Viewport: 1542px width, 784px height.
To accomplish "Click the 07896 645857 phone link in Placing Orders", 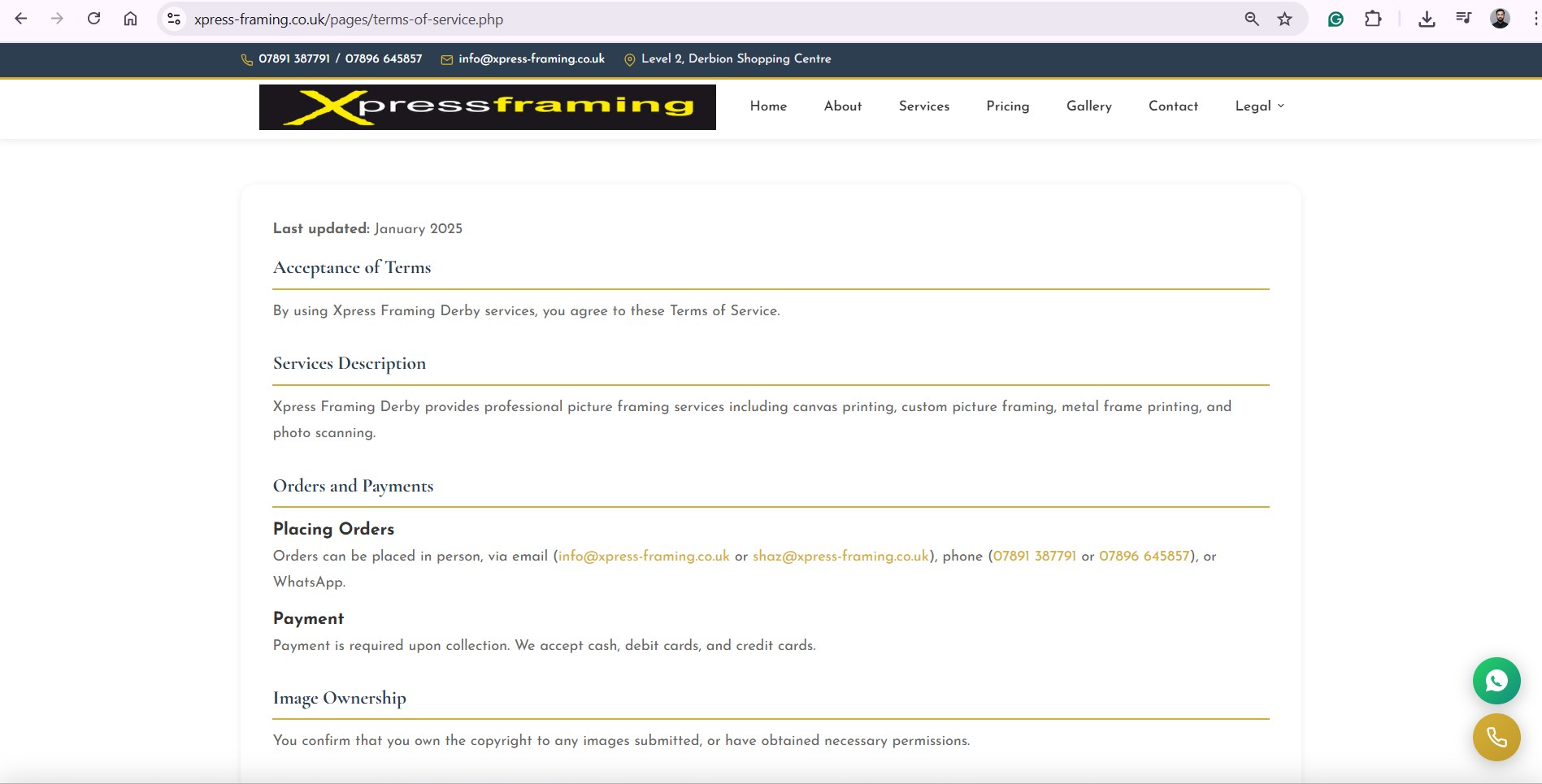I will pyautogui.click(x=1144, y=557).
